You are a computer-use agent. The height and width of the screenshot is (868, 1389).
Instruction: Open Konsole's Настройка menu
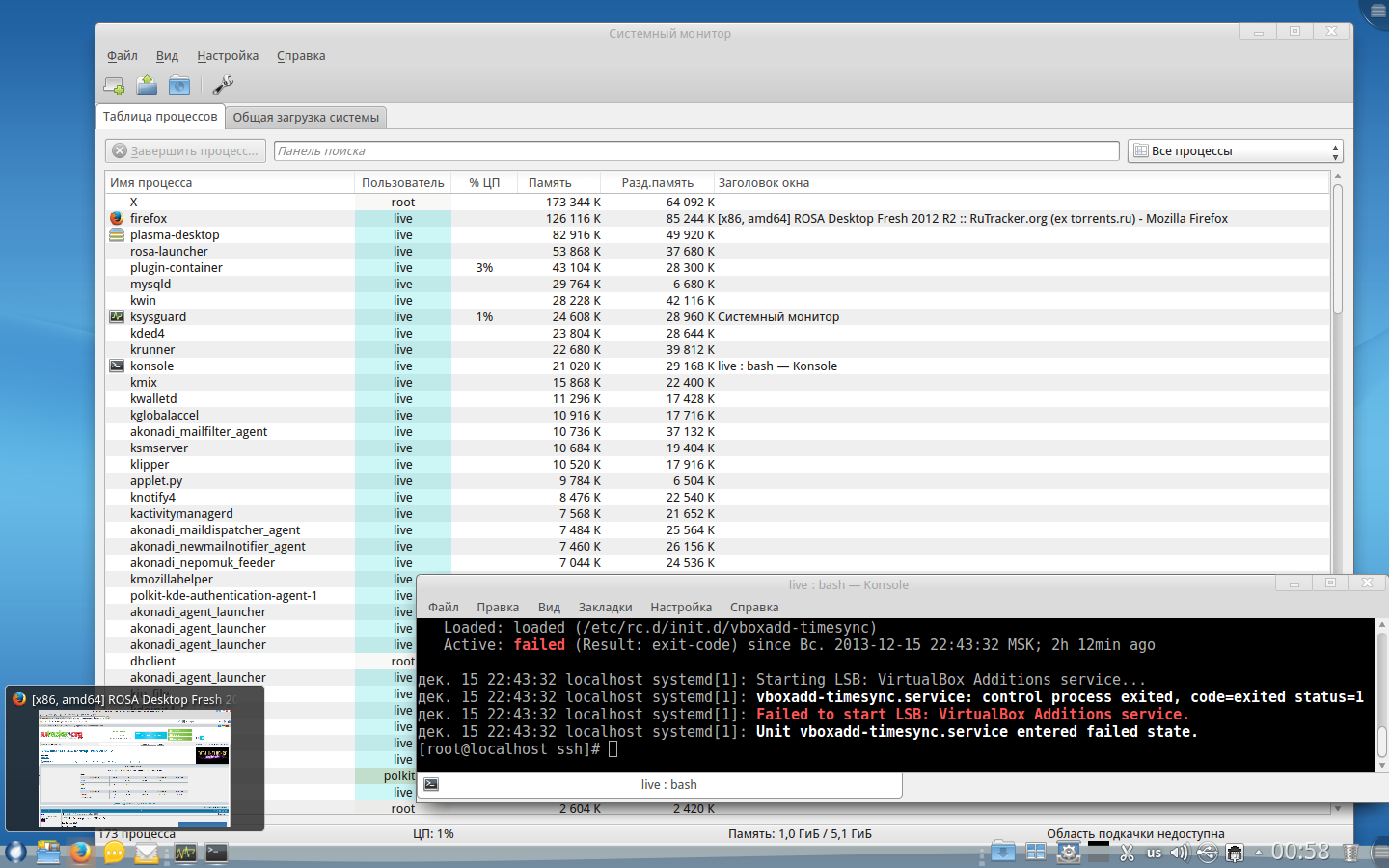click(x=681, y=608)
